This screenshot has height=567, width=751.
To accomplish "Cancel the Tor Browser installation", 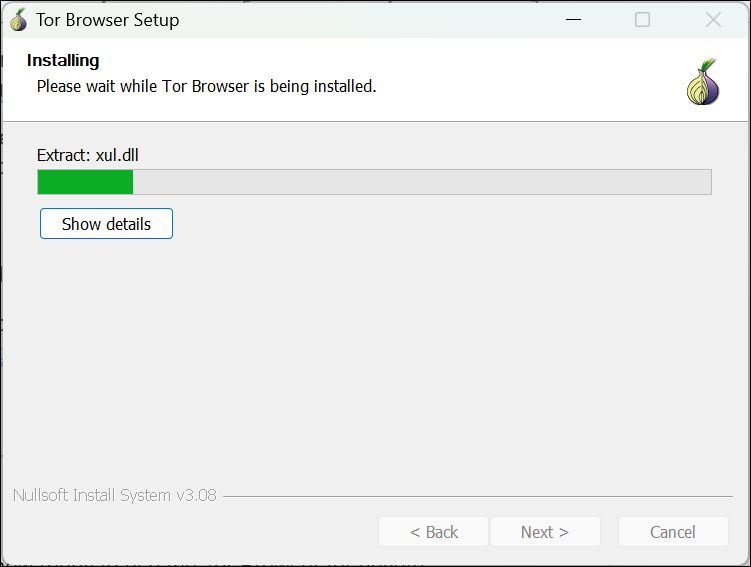I will click(x=672, y=532).
